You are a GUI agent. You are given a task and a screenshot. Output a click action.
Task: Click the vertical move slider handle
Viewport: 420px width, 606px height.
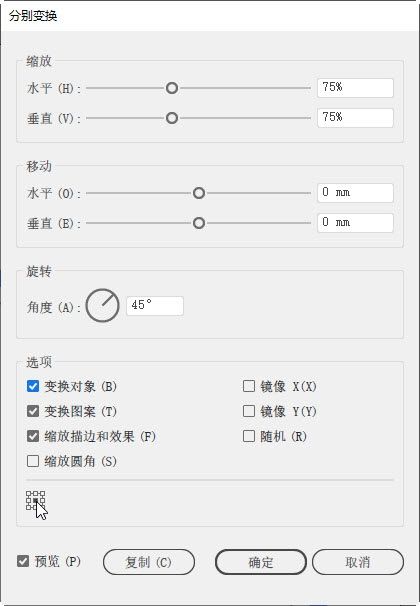tap(199, 223)
